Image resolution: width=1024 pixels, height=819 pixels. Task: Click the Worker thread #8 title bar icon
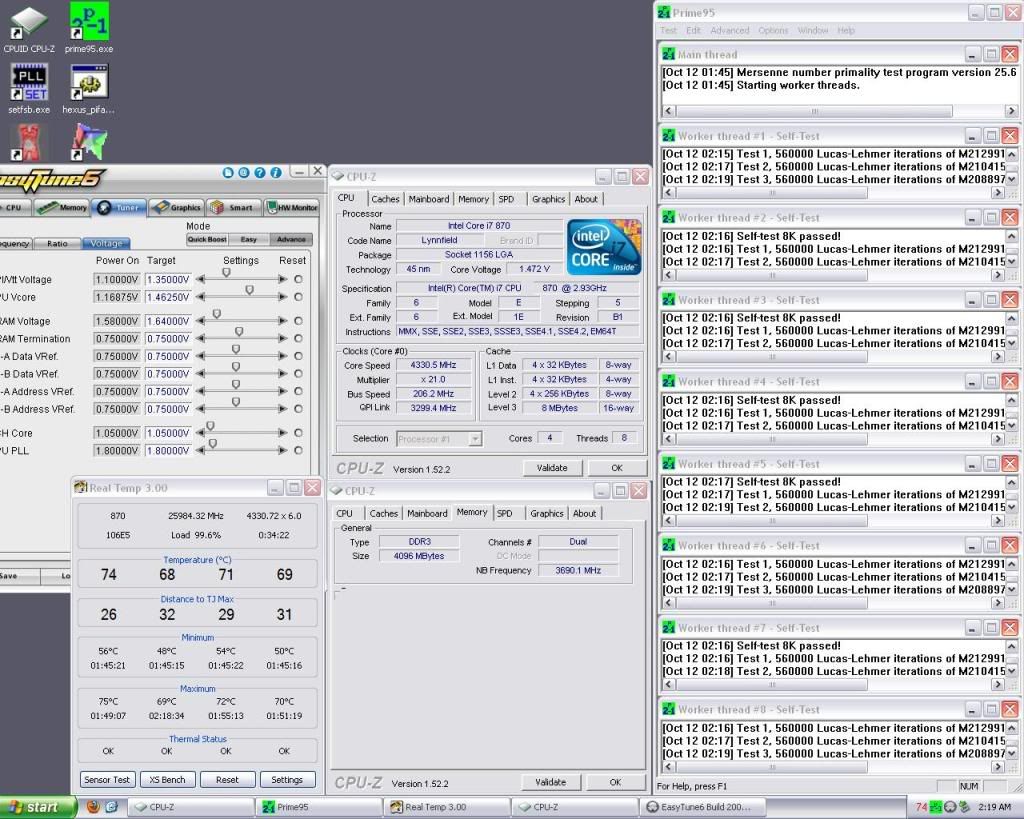click(x=669, y=709)
